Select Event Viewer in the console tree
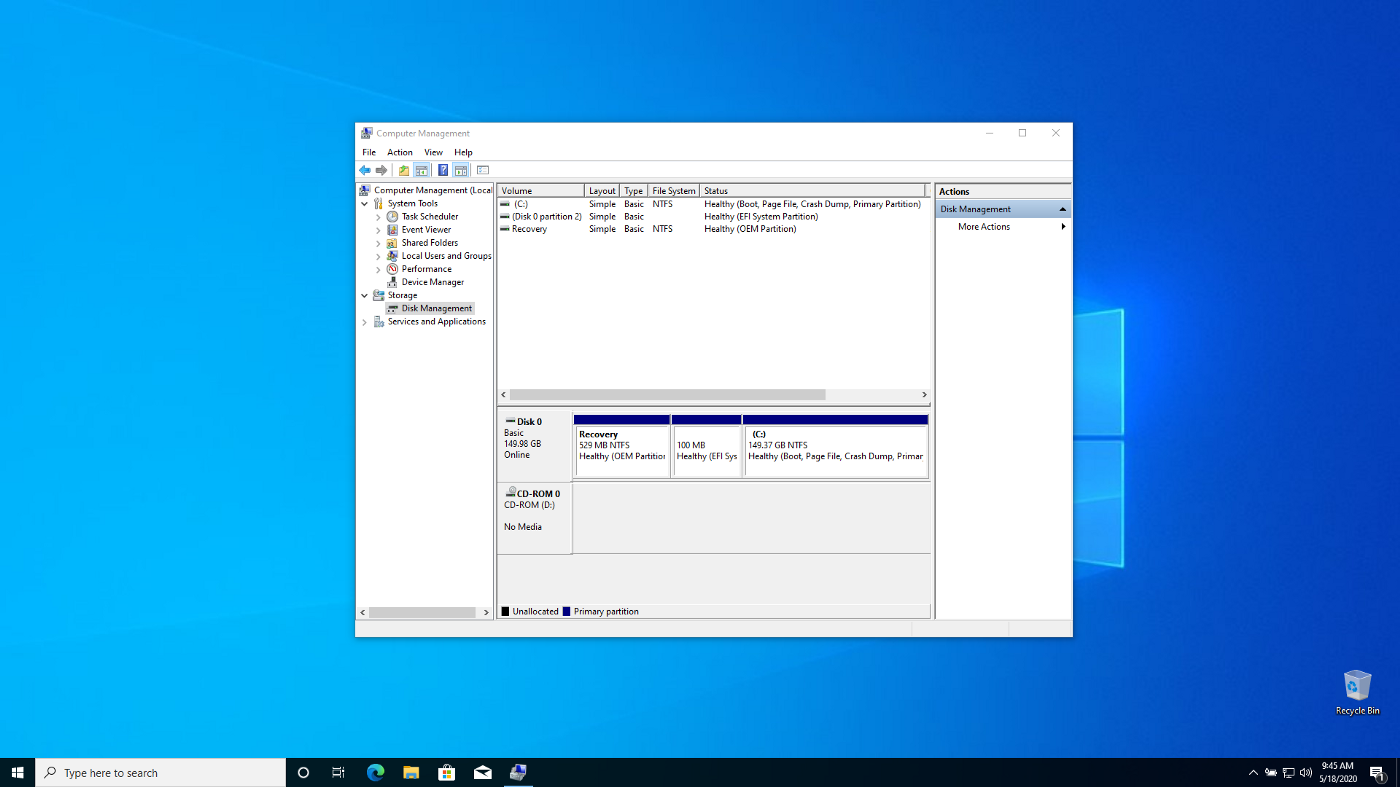This screenshot has height=787, width=1400. click(x=426, y=229)
